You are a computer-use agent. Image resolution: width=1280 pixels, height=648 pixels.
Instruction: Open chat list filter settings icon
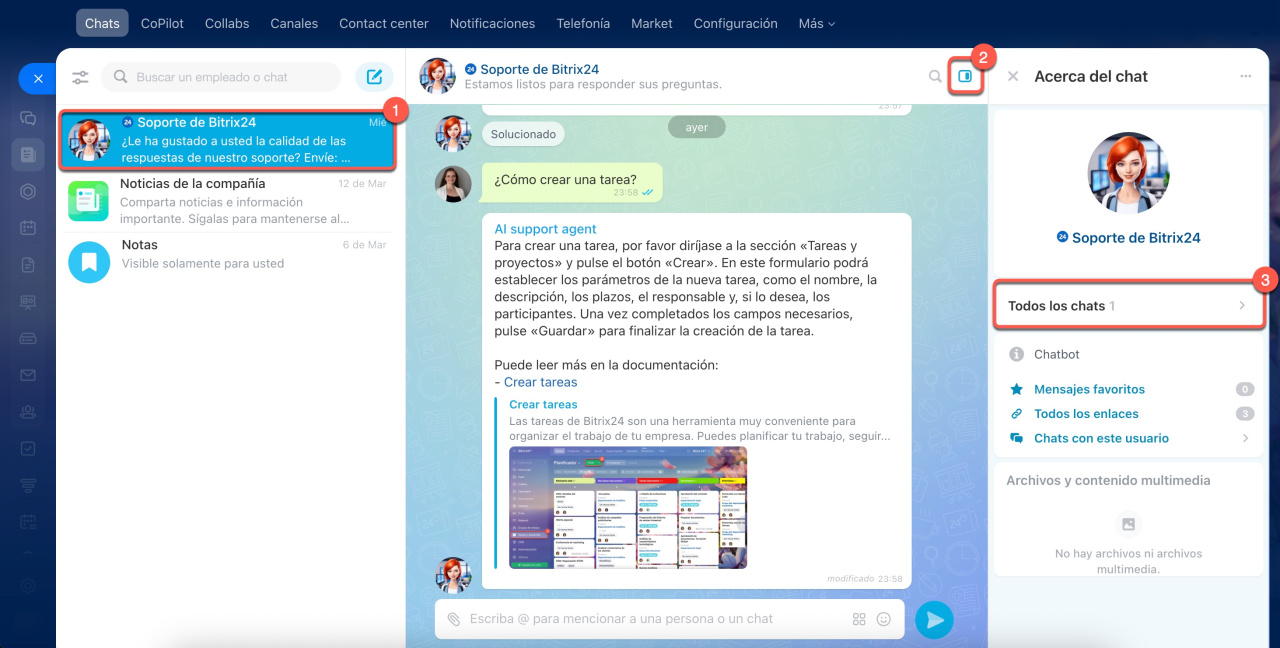tap(81, 77)
